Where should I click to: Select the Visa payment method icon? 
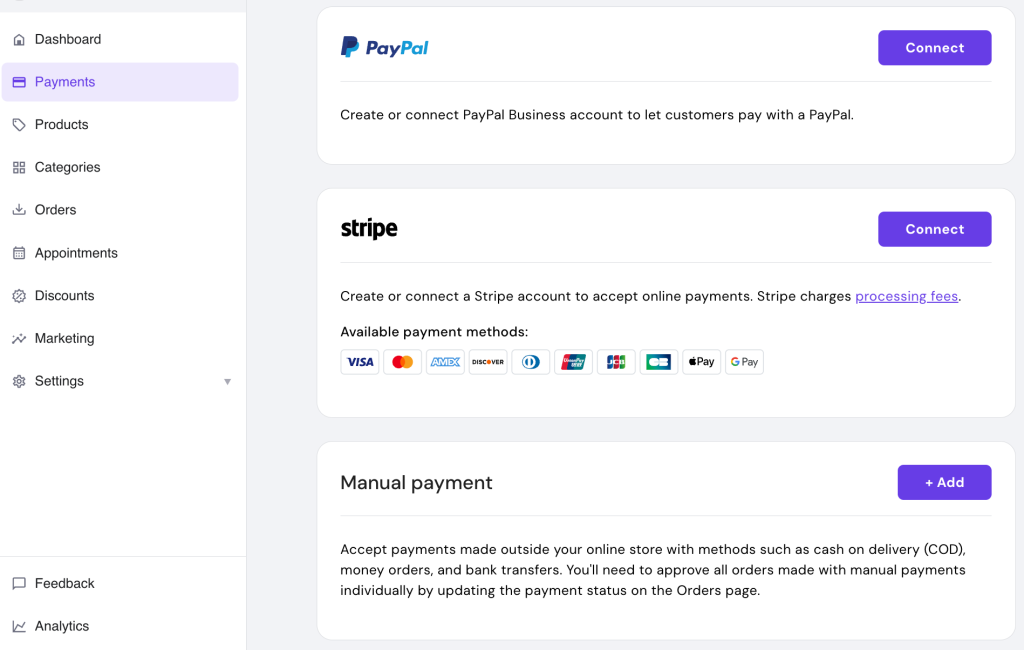pos(360,361)
